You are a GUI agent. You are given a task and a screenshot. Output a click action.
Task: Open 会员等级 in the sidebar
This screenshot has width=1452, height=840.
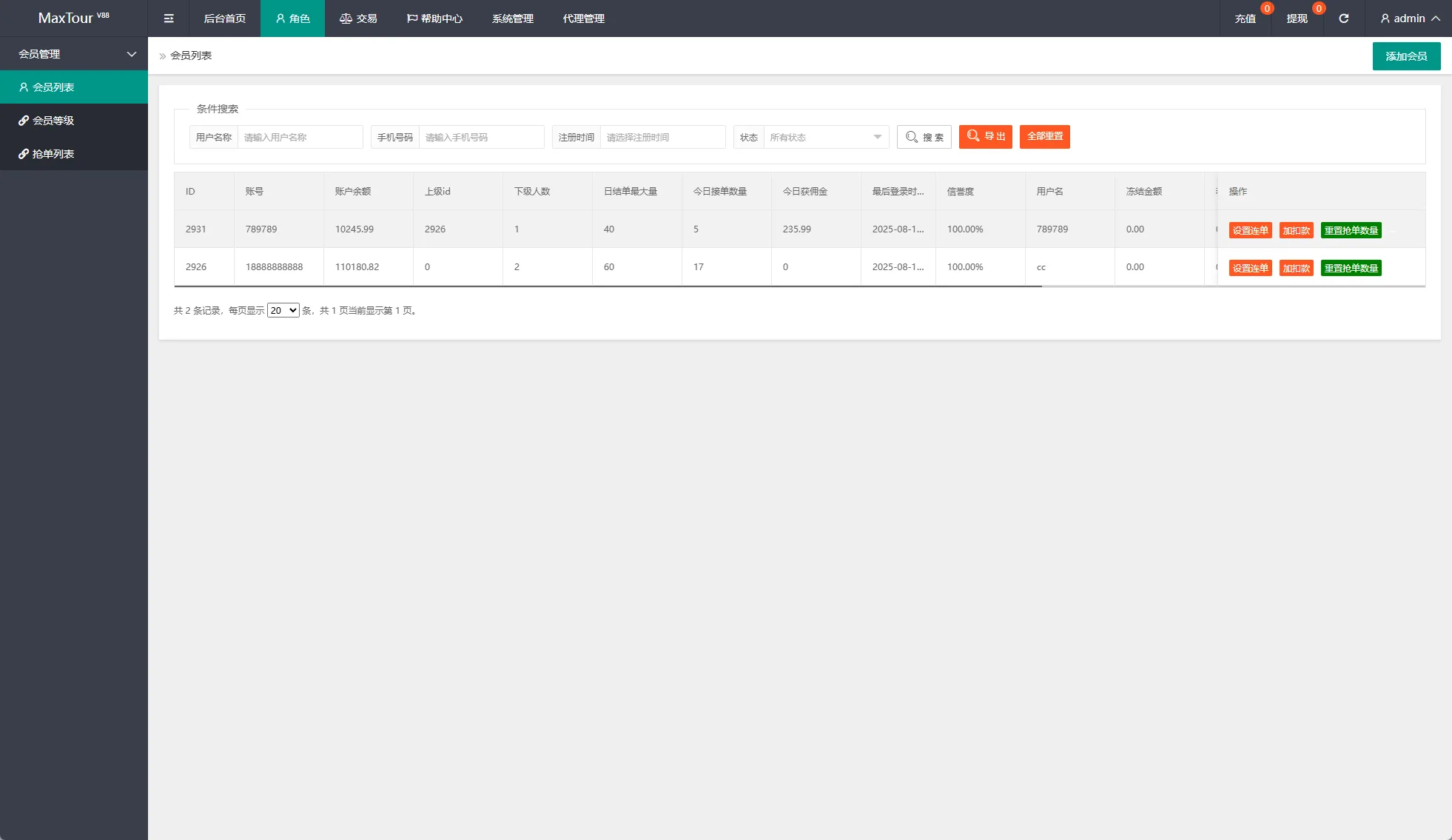tap(53, 121)
